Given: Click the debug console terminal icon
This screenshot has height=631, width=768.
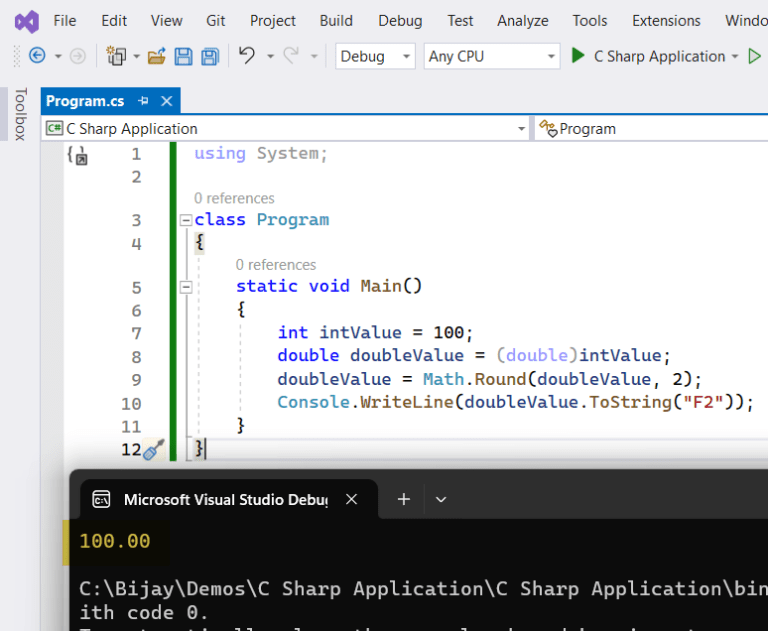Looking at the screenshot, I should point(101,499).
